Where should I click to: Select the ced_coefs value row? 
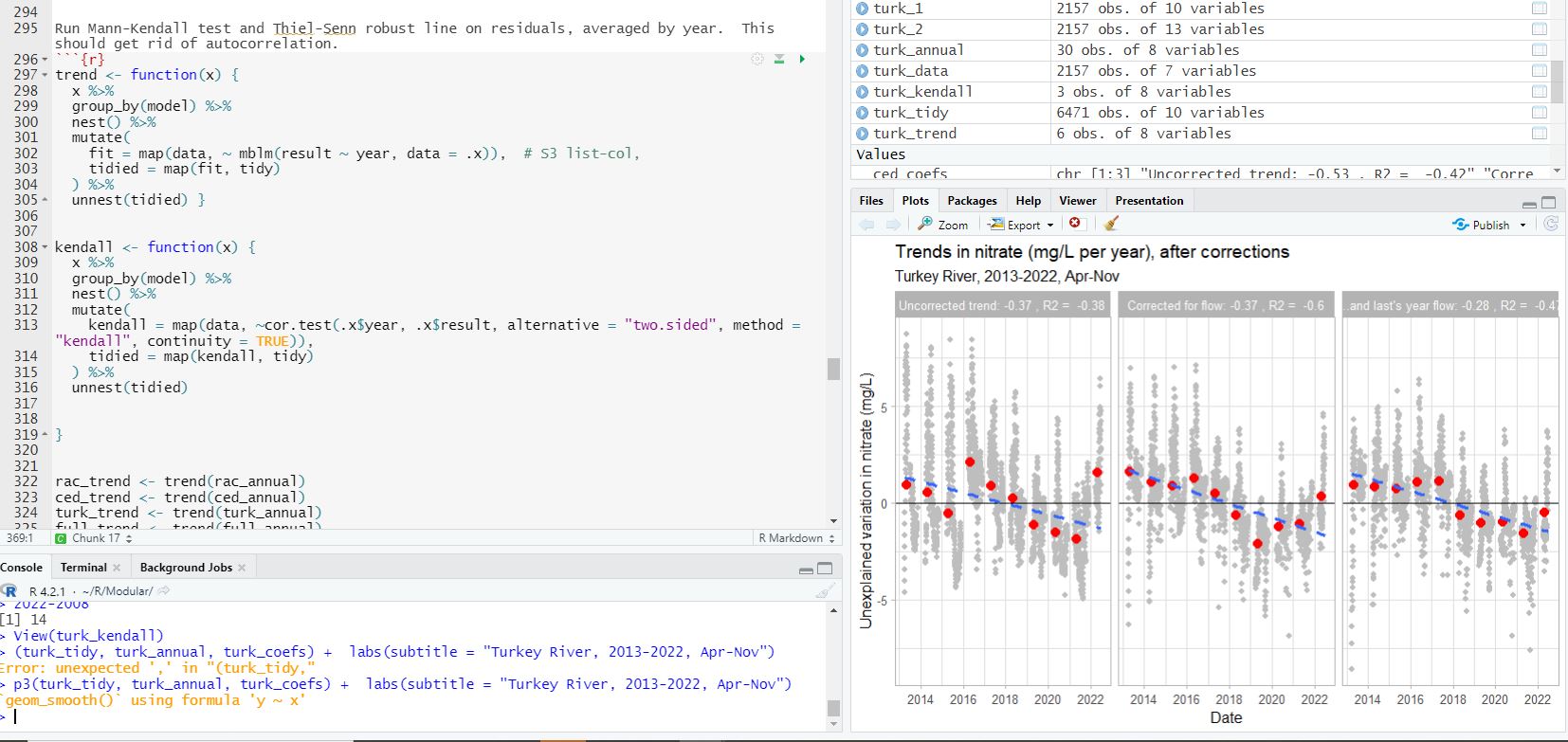tap(1201, 173)
